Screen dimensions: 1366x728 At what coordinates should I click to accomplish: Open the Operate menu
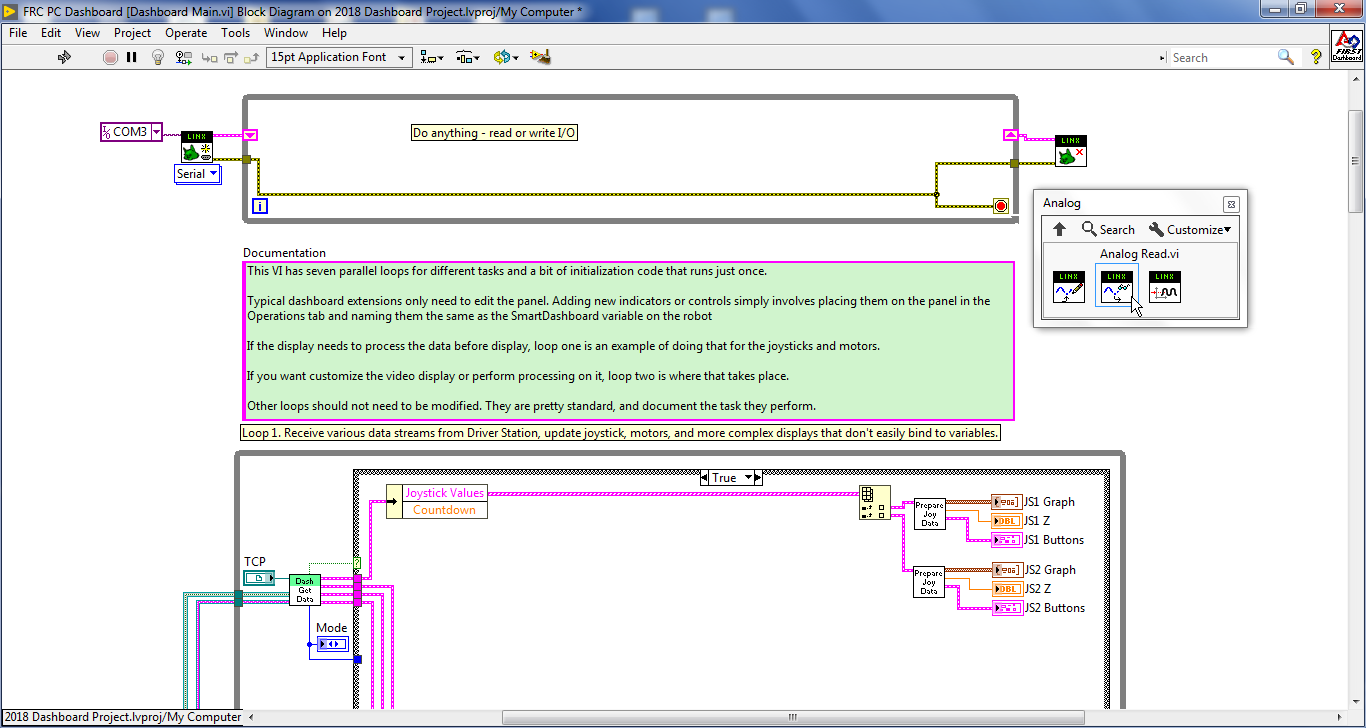point(186,32)
